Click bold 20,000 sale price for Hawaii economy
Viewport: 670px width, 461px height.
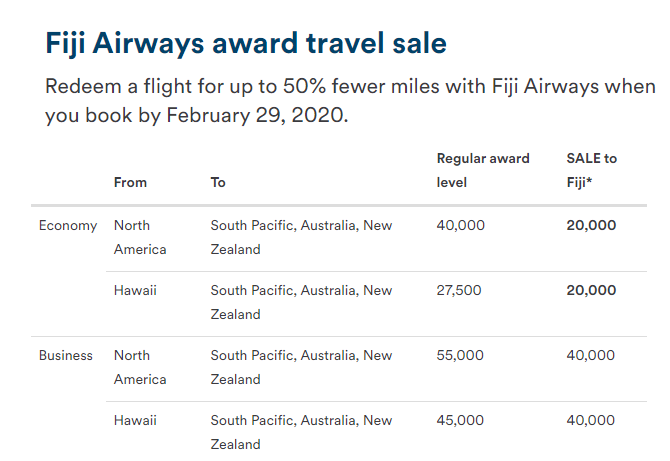pos(591,291)
